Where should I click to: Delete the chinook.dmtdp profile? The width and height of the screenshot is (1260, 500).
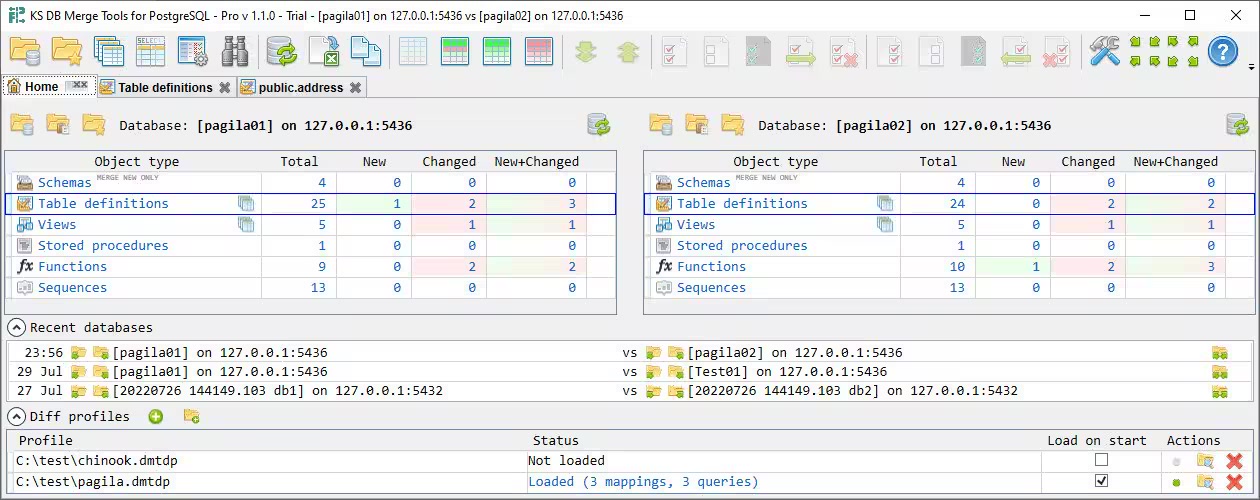(x=1234, y=461)
